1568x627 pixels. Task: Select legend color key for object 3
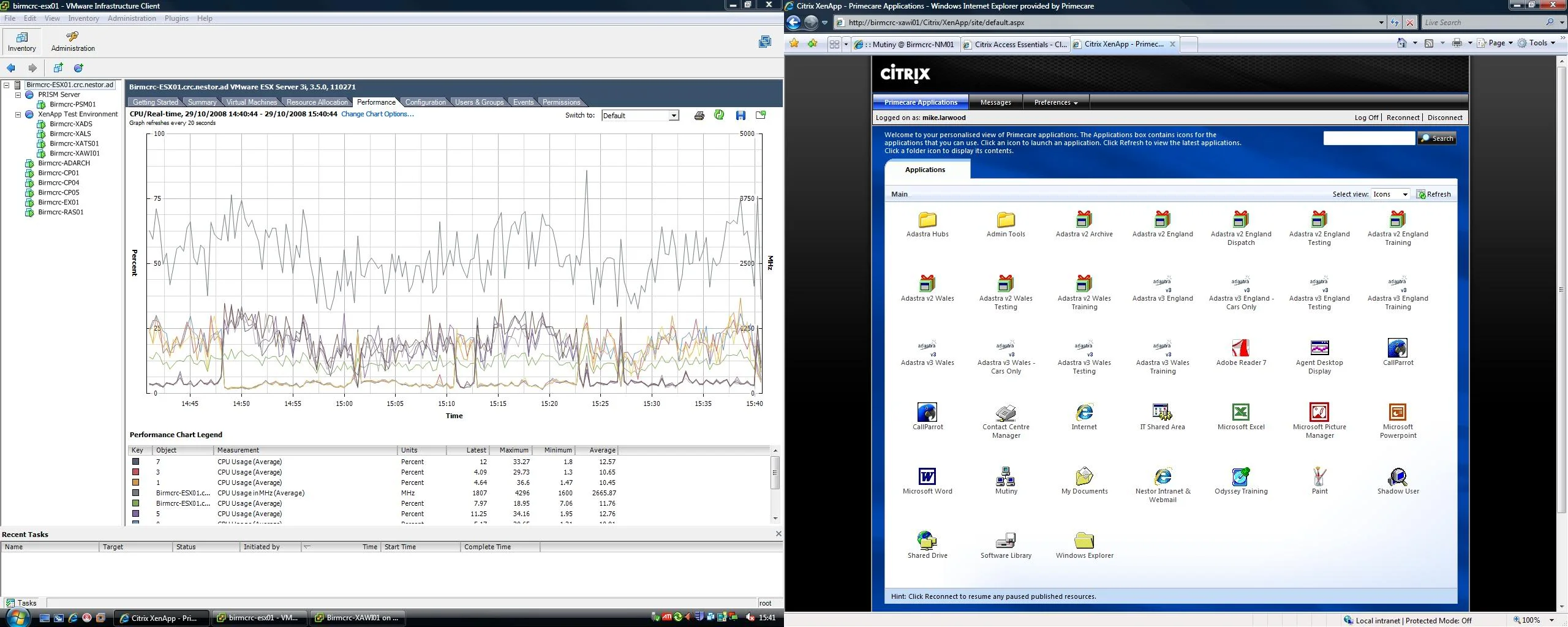[x=136, y=472]
